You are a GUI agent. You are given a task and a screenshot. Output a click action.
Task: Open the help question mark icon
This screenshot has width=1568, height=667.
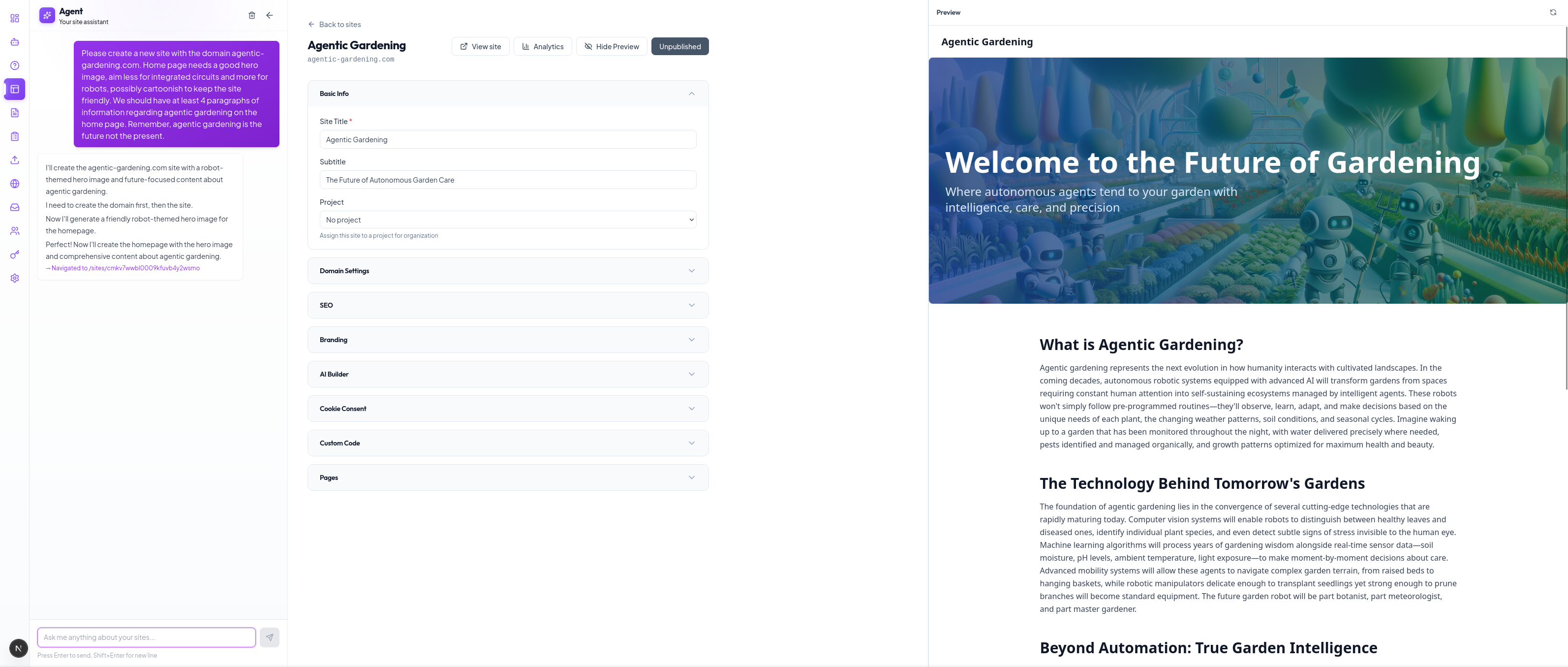pos(15,66)
